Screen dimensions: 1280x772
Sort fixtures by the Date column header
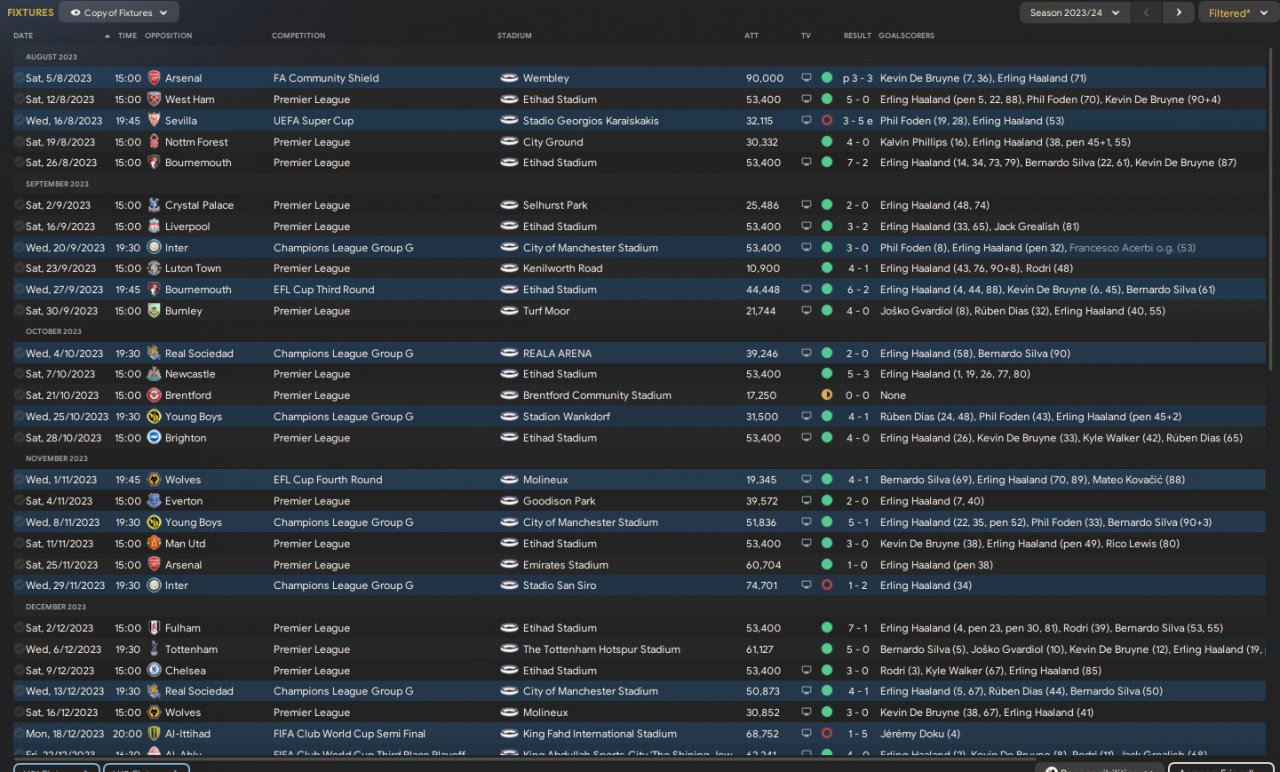pos(23,36)
